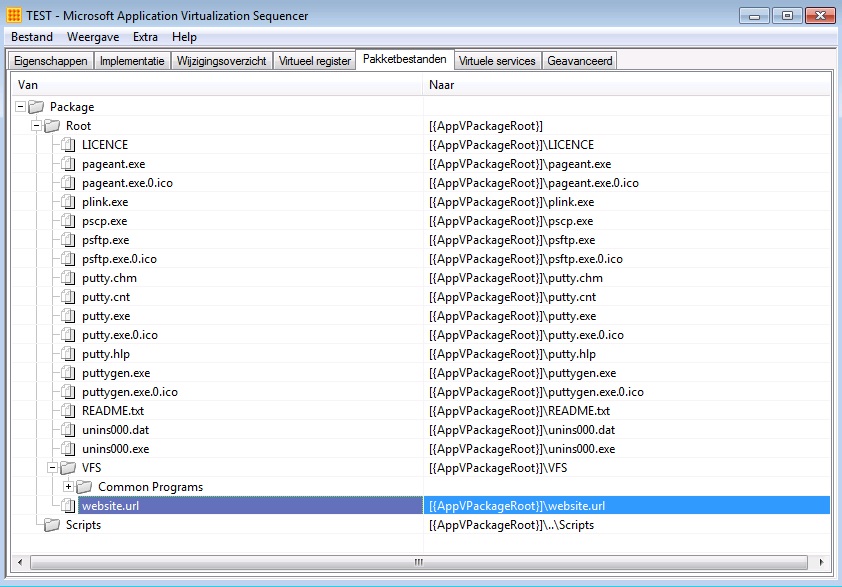Screen dimensions: 842x587
Task: Switch to the Geavanceerd tab
Action: (580, 61)
